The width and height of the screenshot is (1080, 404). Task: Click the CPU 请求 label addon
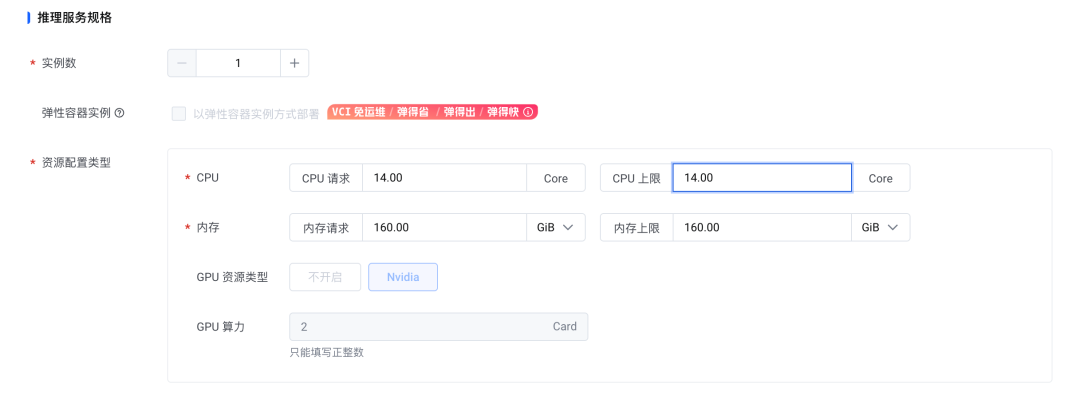point(326,178)
